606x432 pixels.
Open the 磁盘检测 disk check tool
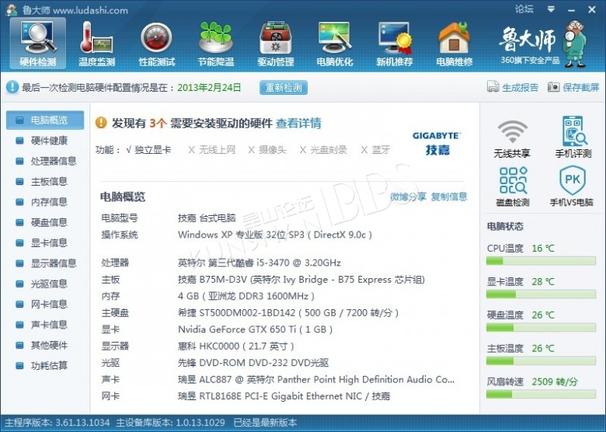tap(512, 186)
